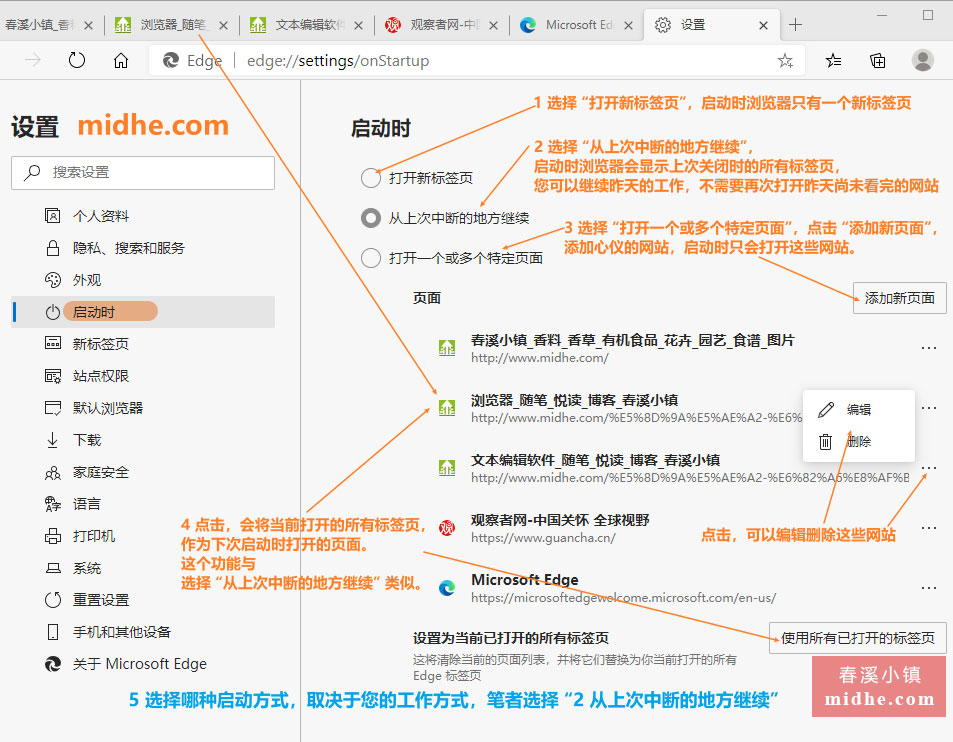
Task: Close the 设置 tab
Action: [x=763, y=26]
